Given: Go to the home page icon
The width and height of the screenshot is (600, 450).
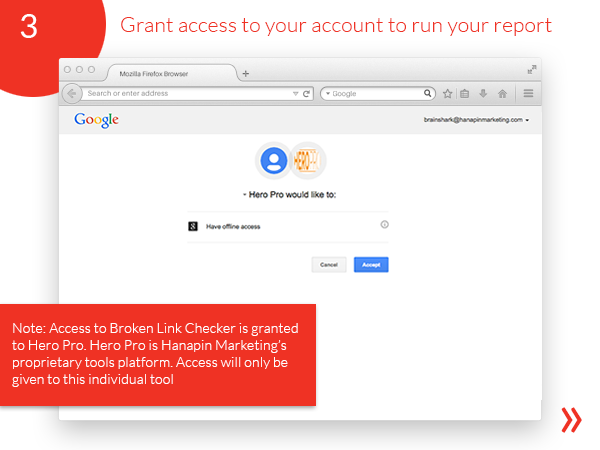Looking at the screenshot, I should [502, 93].
